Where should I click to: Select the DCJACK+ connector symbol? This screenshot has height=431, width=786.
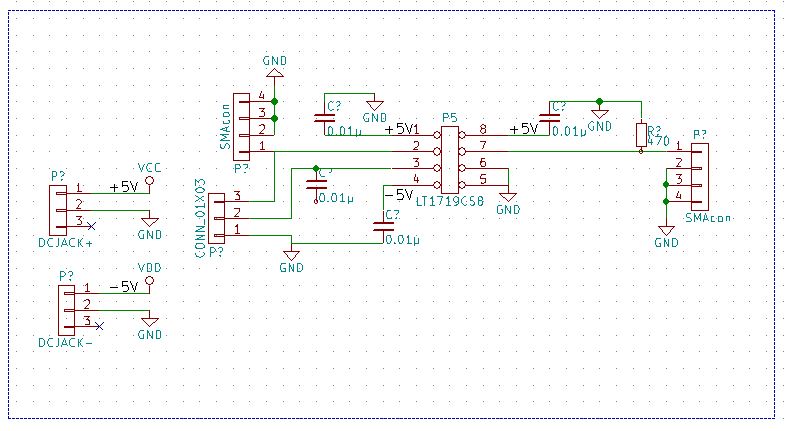(x=58, y=210)
